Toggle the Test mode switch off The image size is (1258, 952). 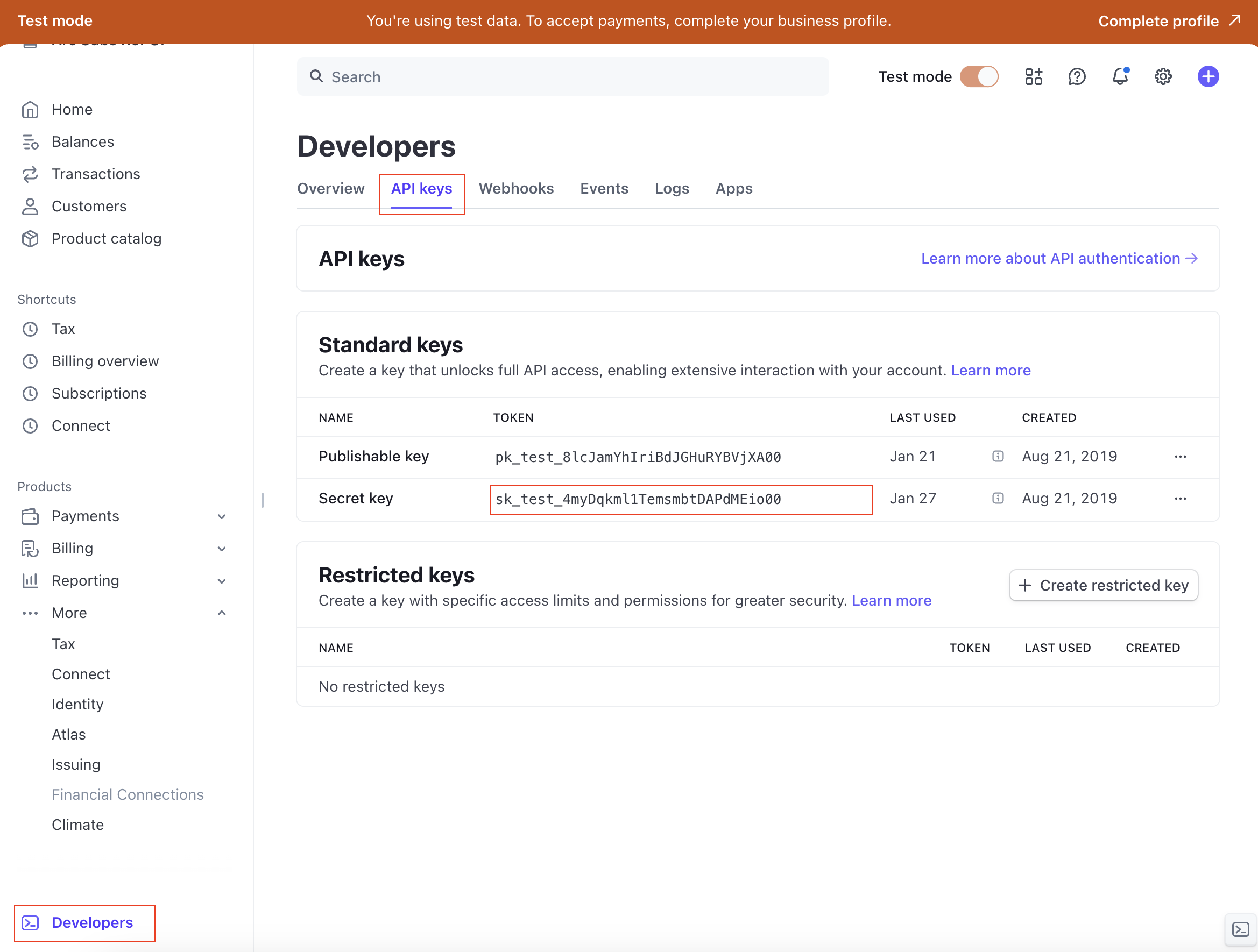pos(979,77)
